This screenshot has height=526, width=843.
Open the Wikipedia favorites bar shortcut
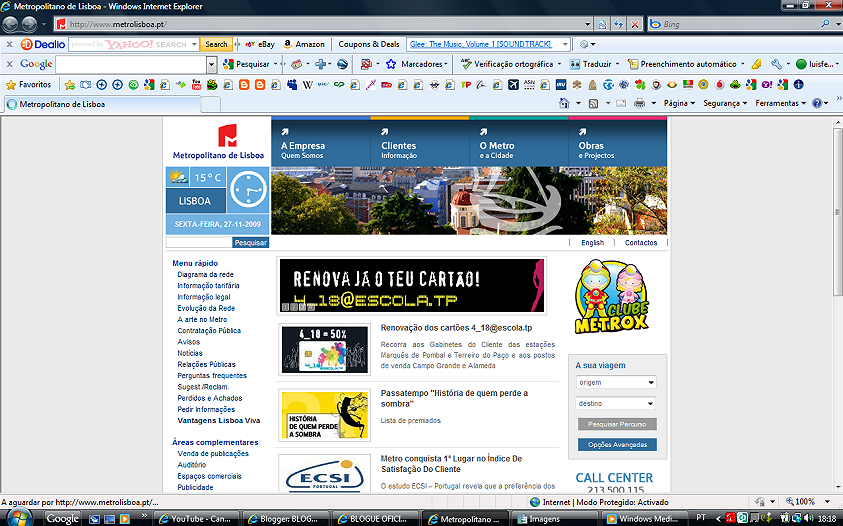308,84
